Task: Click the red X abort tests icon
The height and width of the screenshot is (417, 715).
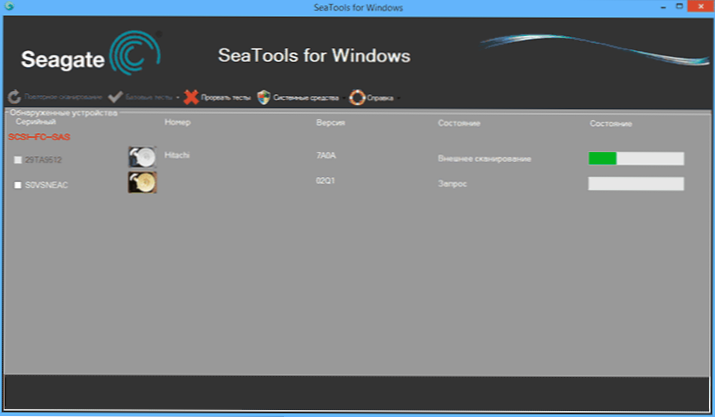Action: coord(191,97)
